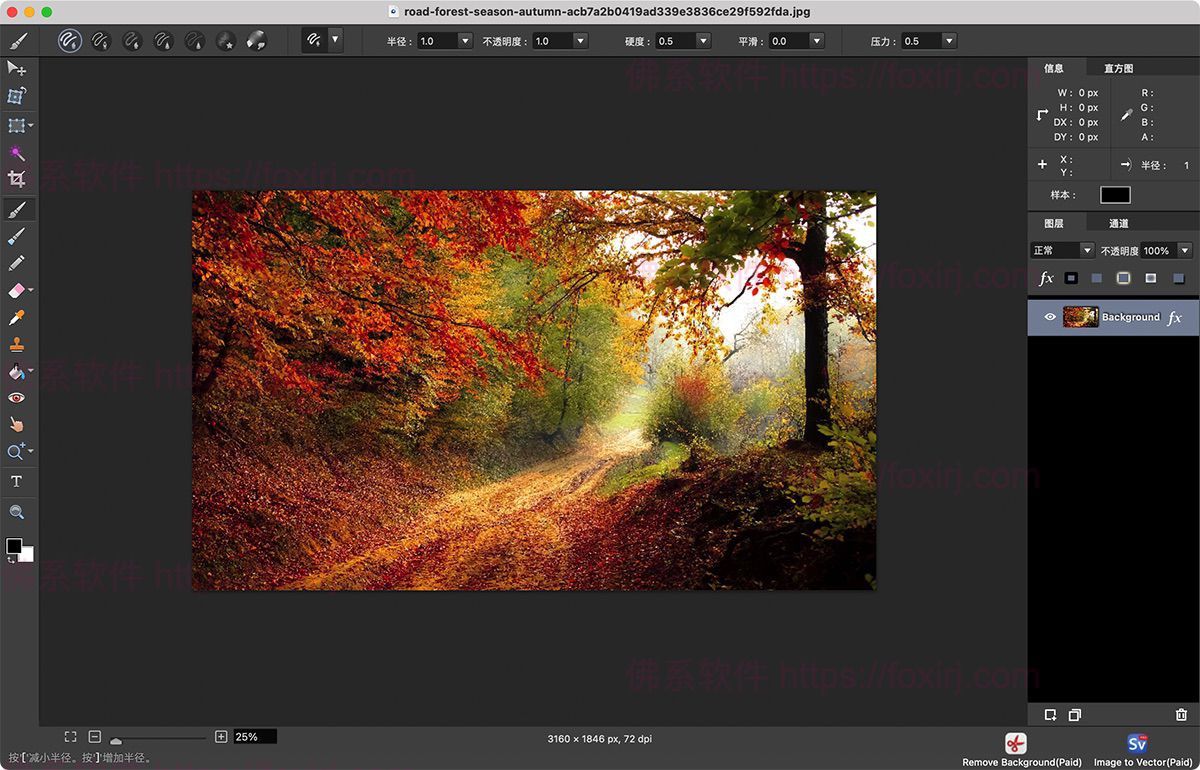Select the Magic Wand tool
Image resolution: width=1200 pixels, height=770 pixels.
[17, 152]
